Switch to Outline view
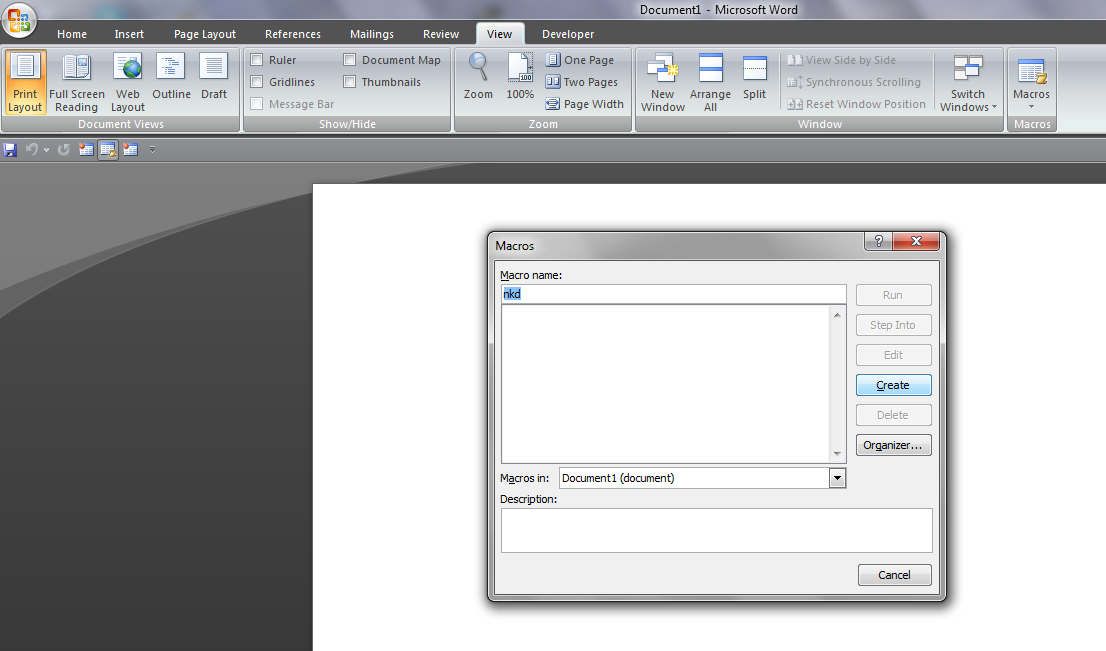 171,76
